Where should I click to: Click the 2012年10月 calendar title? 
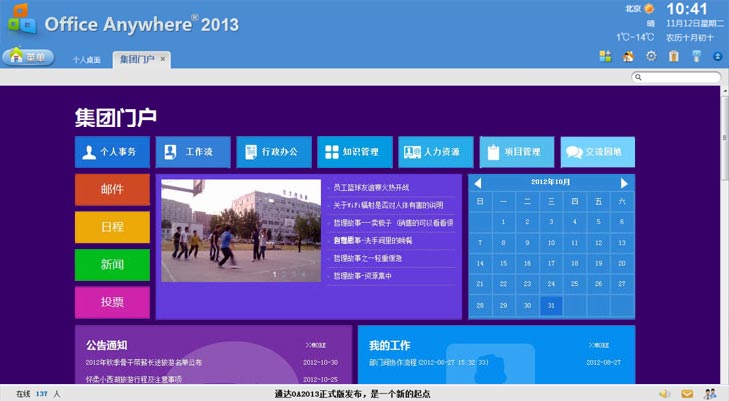550,182
